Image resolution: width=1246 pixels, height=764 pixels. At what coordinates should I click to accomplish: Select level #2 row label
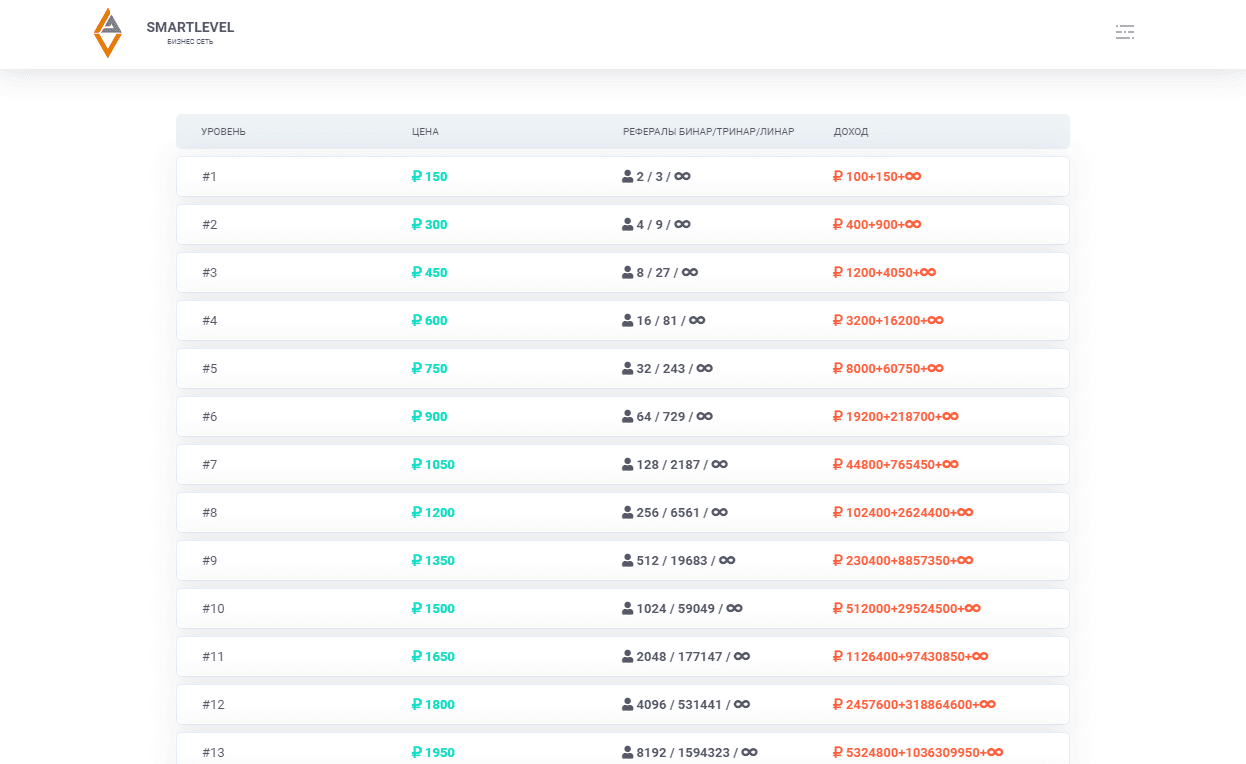tap(209, 225)
